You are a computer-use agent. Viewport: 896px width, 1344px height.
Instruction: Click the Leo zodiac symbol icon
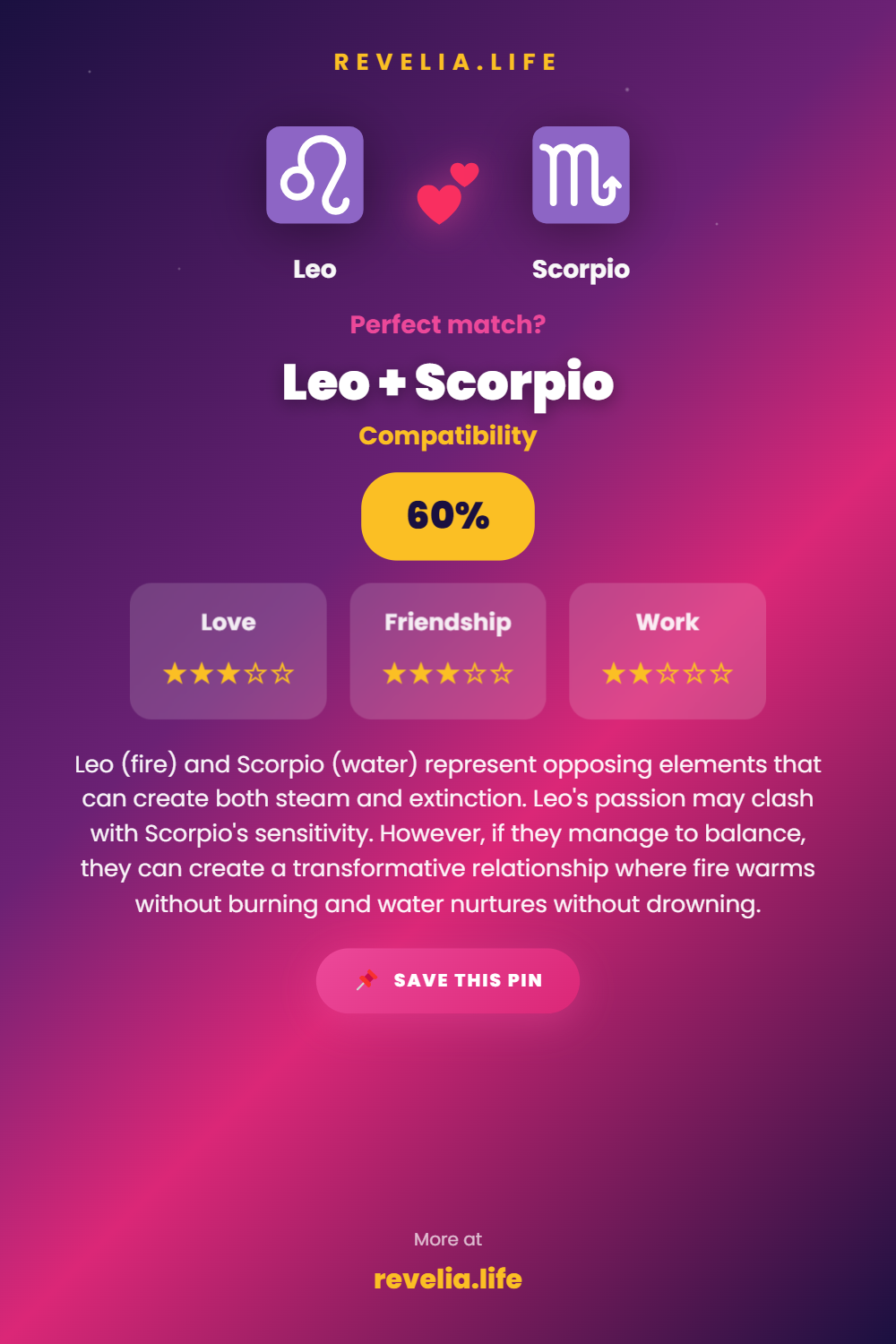[314, 175]
